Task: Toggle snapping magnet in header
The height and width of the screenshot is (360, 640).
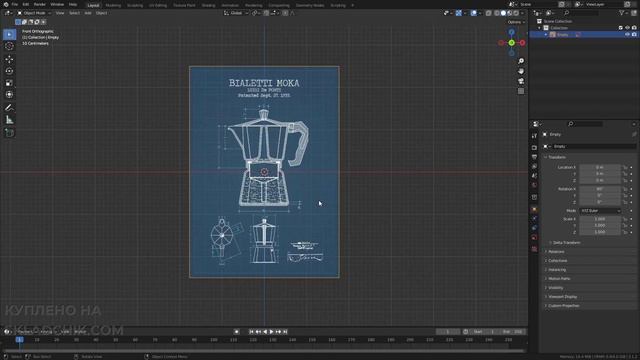Action: click(266, 13)
